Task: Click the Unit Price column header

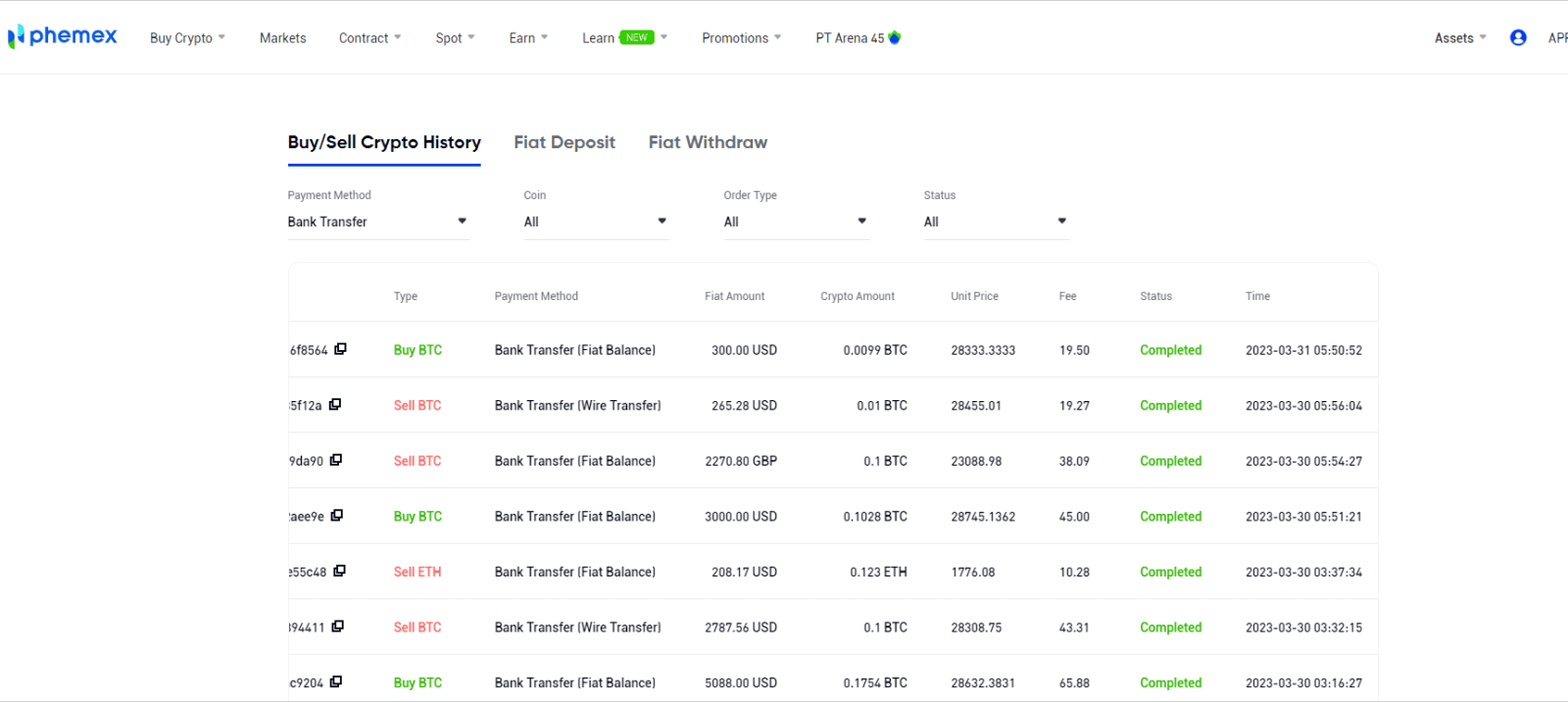Action: [x=975, y=296]
